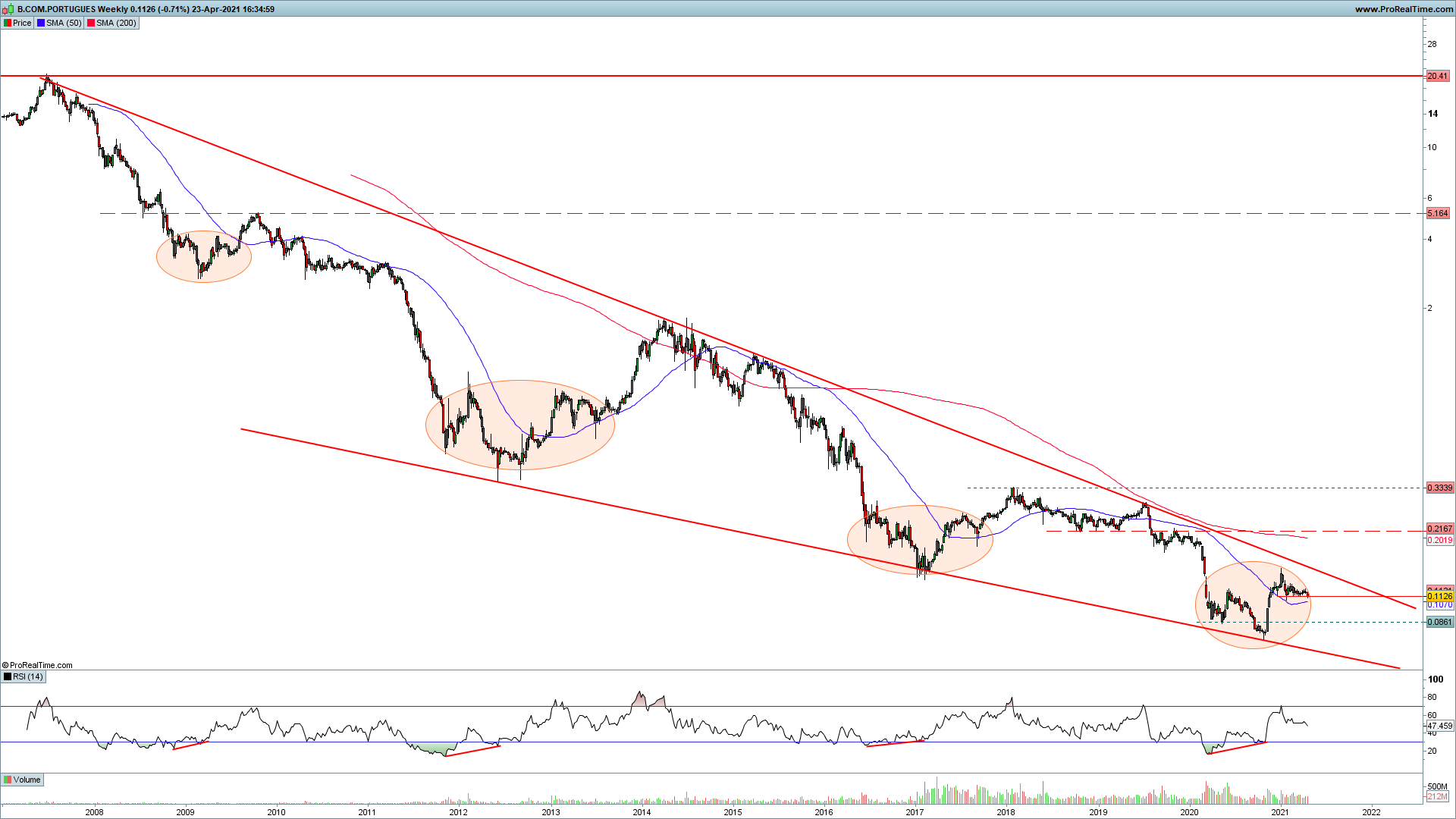
Task: Open the SMA (50) indicator label
Action: point(64,23)
